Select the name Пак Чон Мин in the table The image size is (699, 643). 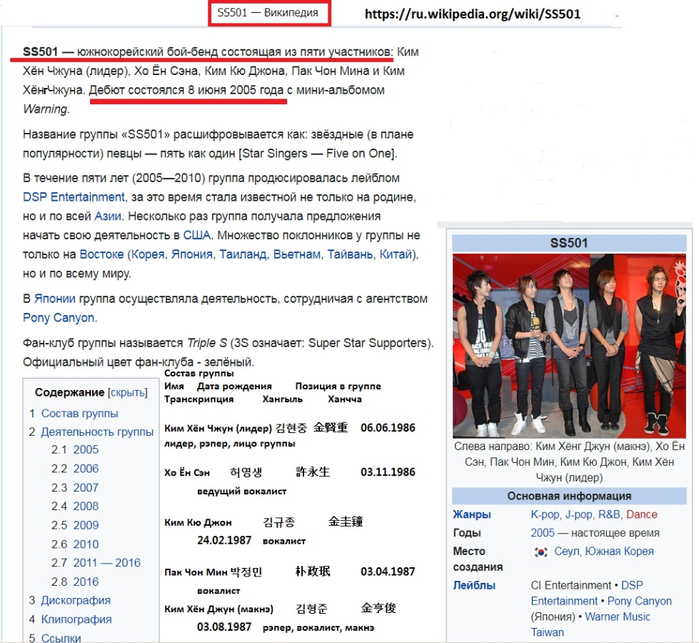[196, 572]
